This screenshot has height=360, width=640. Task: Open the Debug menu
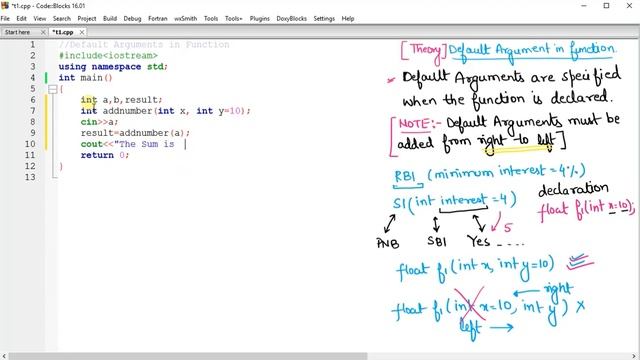point(132,18)
